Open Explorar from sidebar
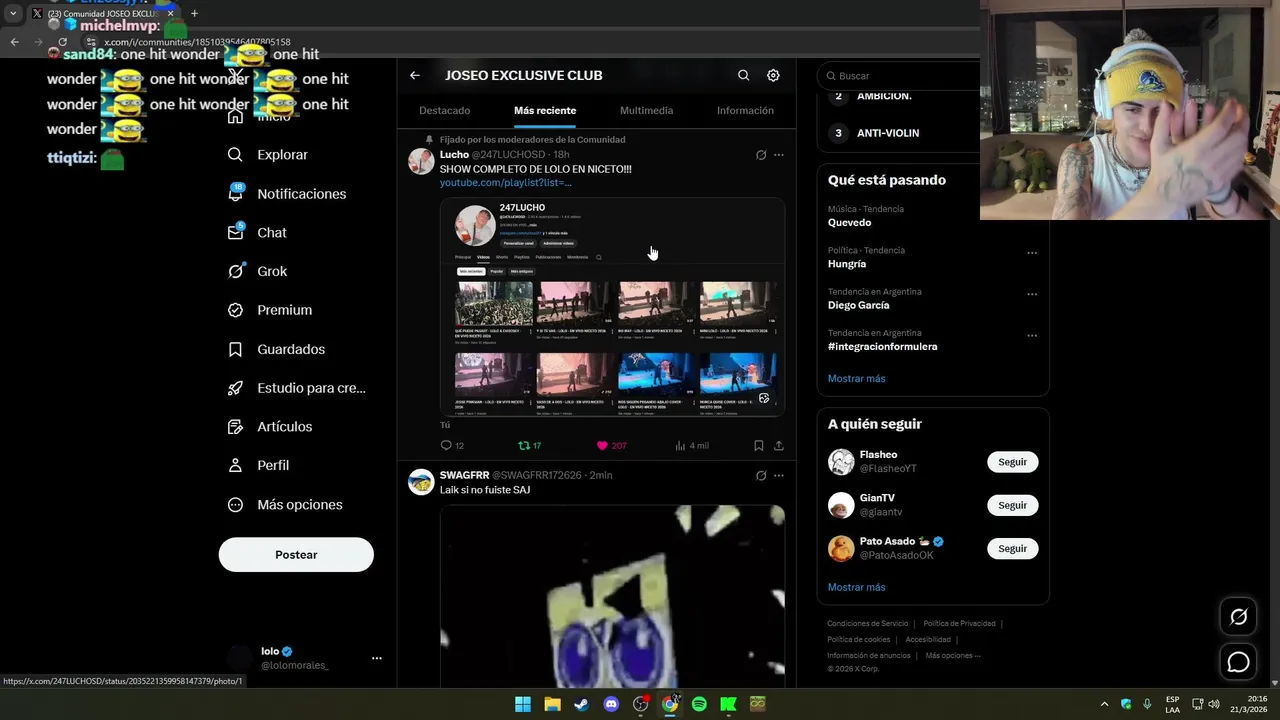 point(268,155)
